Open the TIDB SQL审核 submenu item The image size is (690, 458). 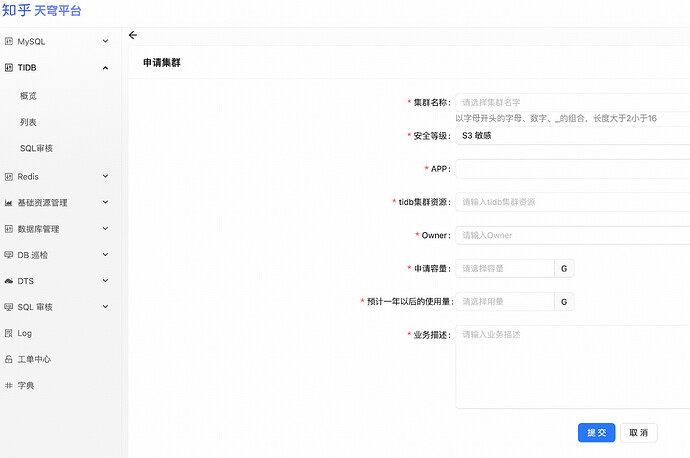point(36,148)
